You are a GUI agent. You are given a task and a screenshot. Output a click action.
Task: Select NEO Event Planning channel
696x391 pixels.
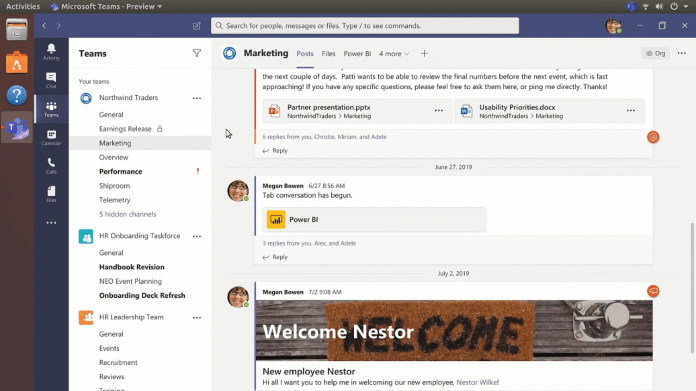[130, 281]
